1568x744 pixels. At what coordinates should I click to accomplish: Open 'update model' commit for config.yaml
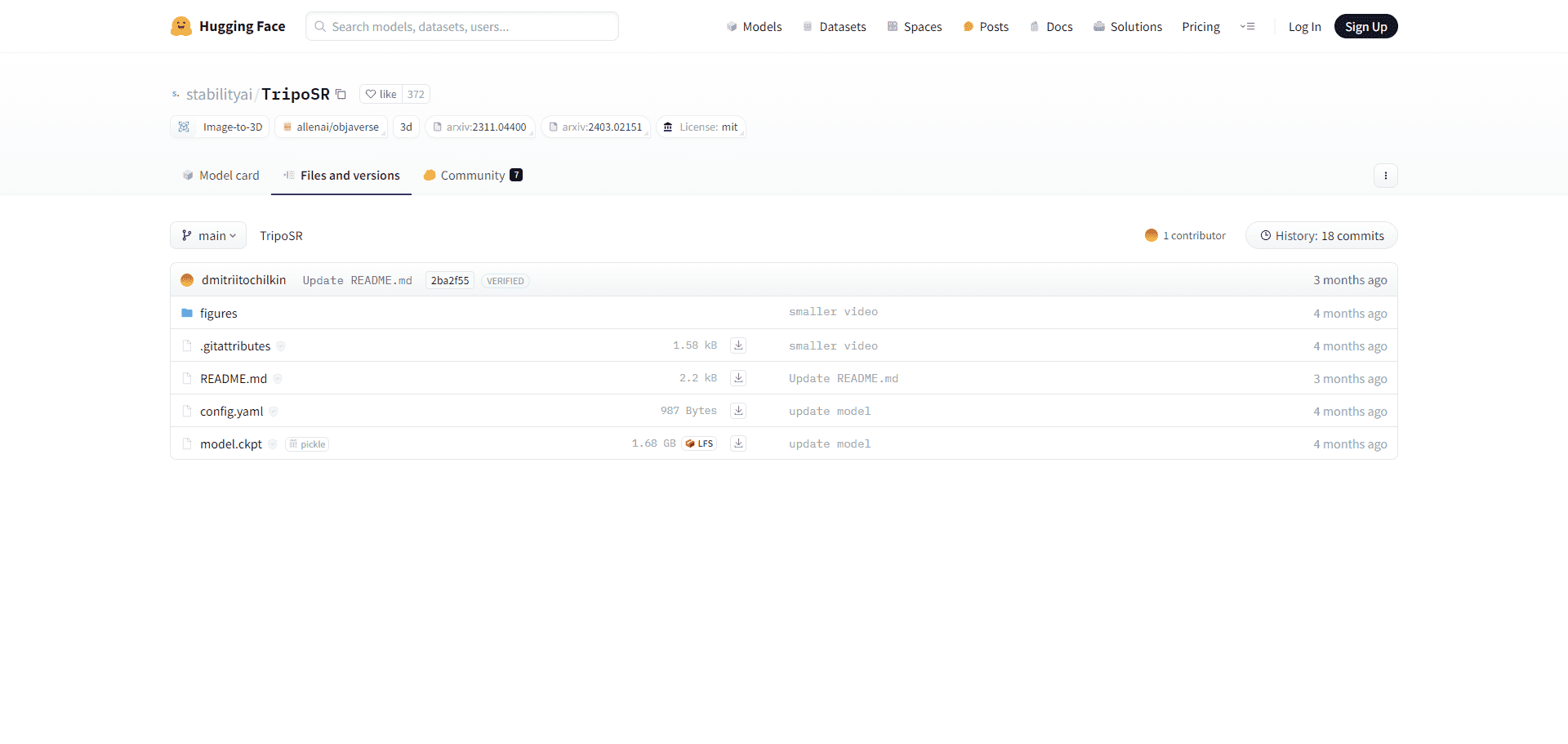pyautogui.click(x=830, y=411)
